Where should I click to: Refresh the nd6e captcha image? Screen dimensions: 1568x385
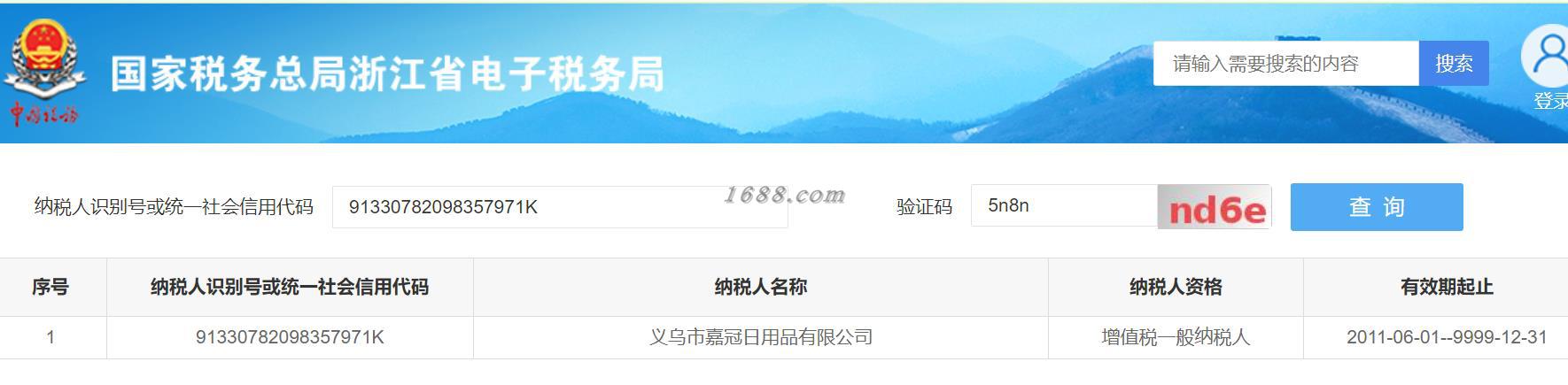1215,208
